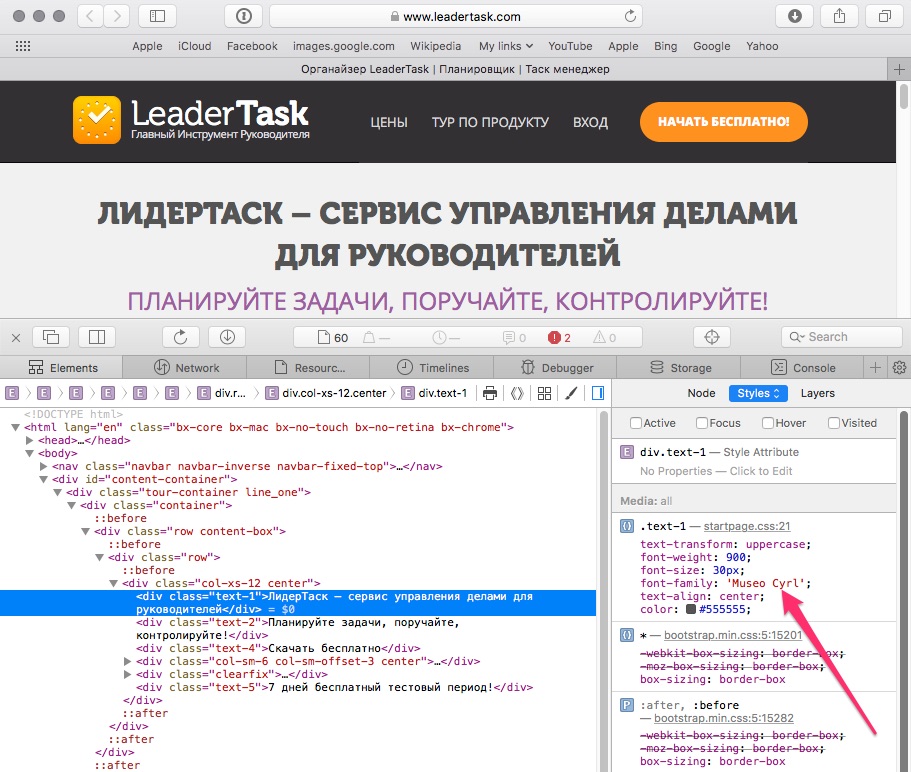Open a new tab with plus button
The height and width of the screenshot is (772, 911).
coord(899,70)
